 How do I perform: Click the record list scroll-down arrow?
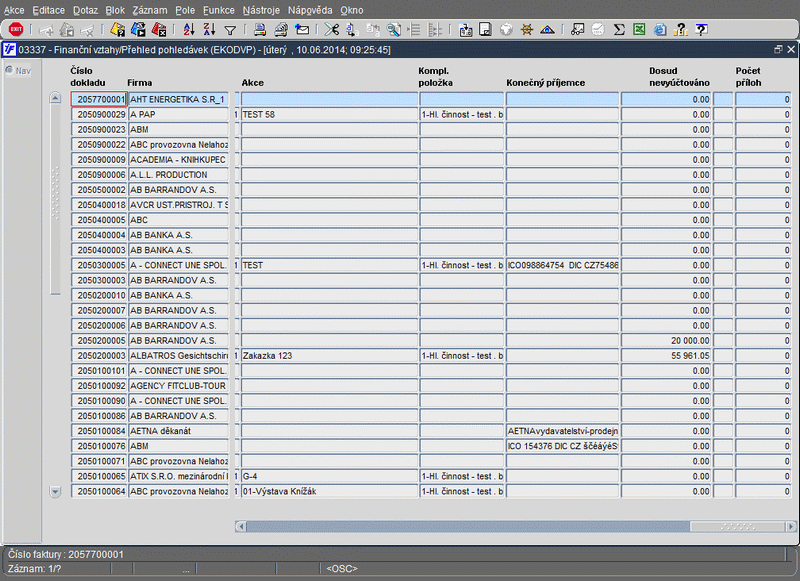click(x=55, y=492)
